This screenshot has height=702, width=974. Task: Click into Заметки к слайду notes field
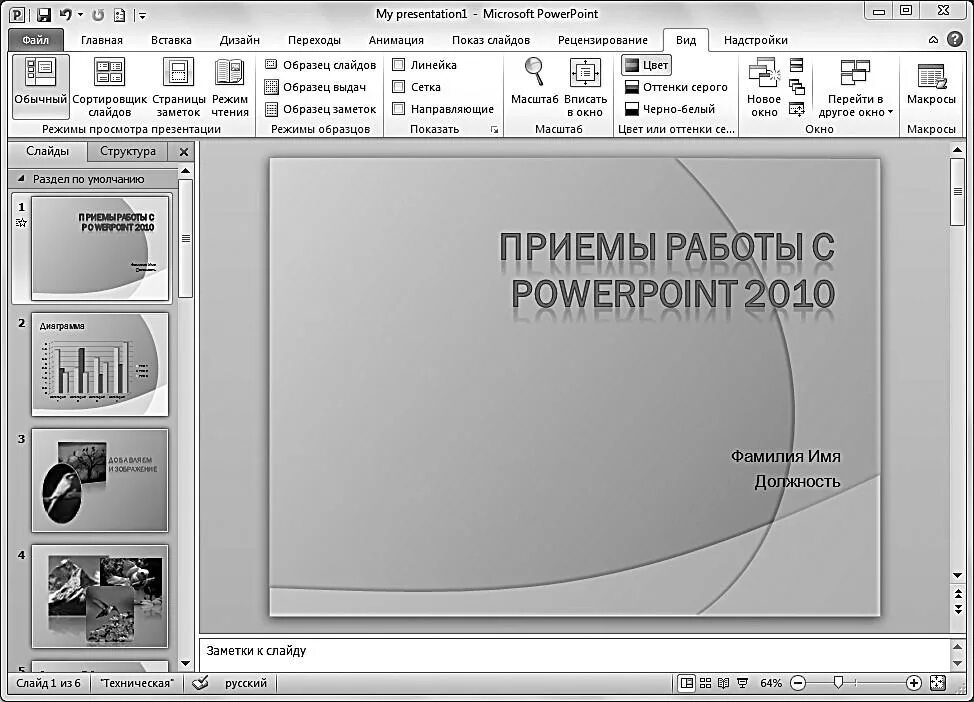point(574,654)
